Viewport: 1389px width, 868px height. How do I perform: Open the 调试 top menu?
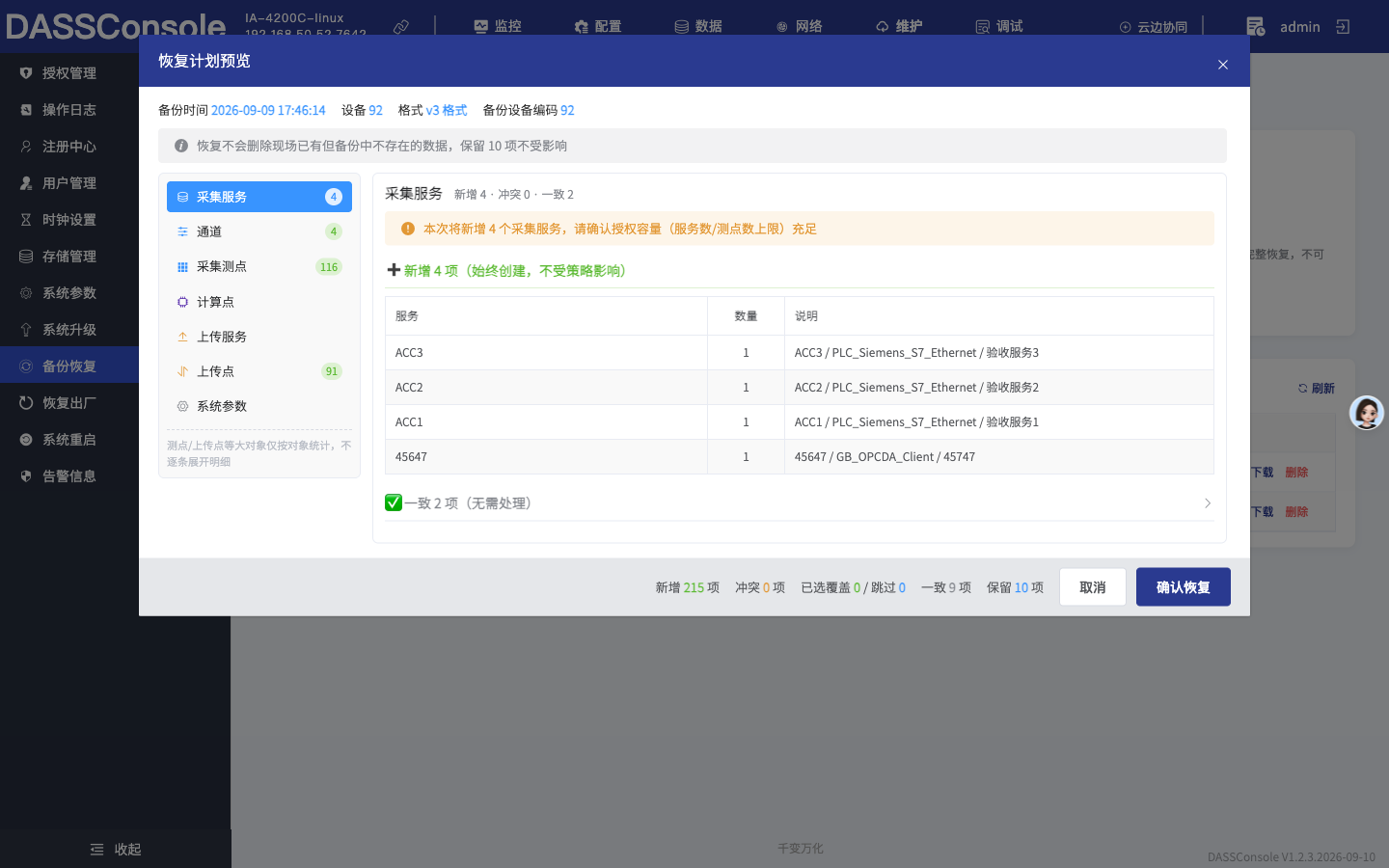999,27
